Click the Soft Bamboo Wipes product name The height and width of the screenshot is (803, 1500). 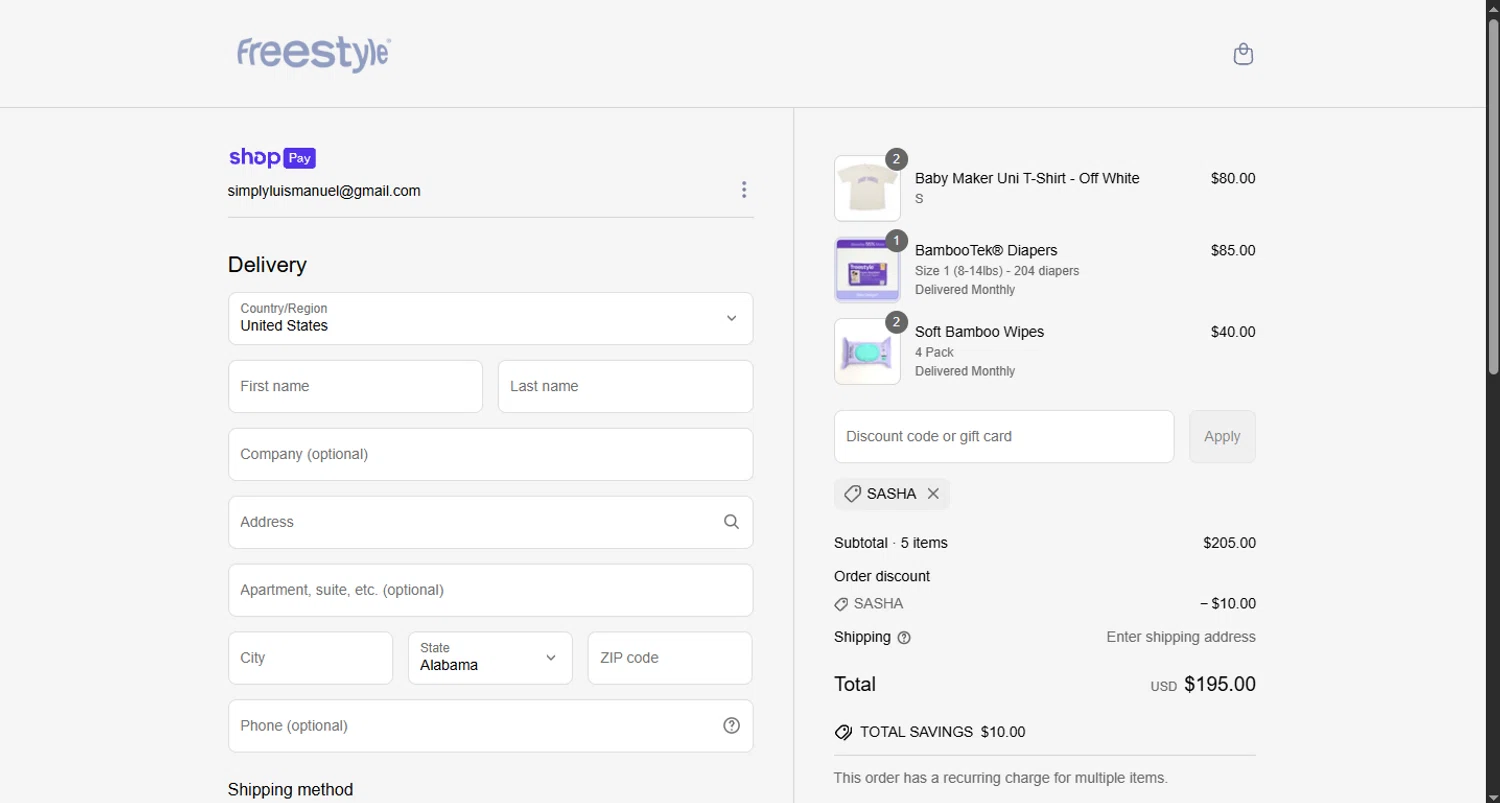[x=979, y=332]
